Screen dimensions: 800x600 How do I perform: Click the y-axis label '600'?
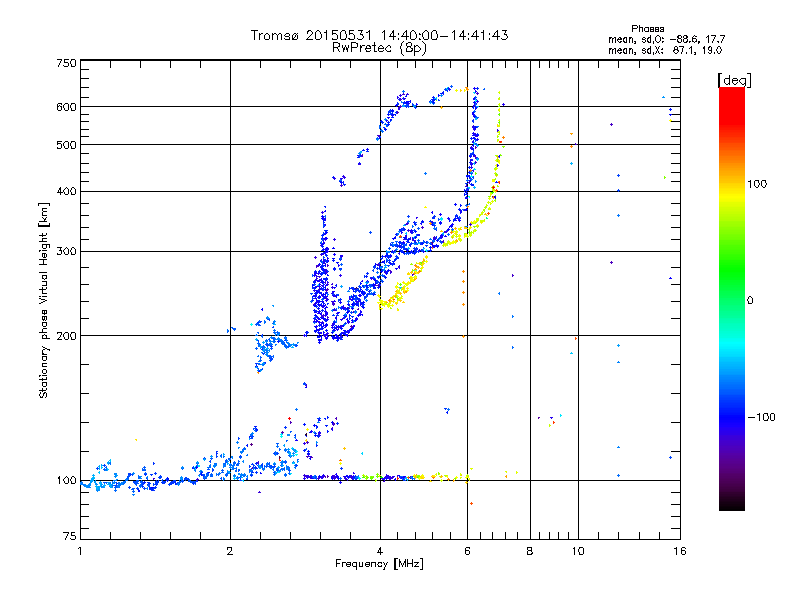[x=66, y=107]
